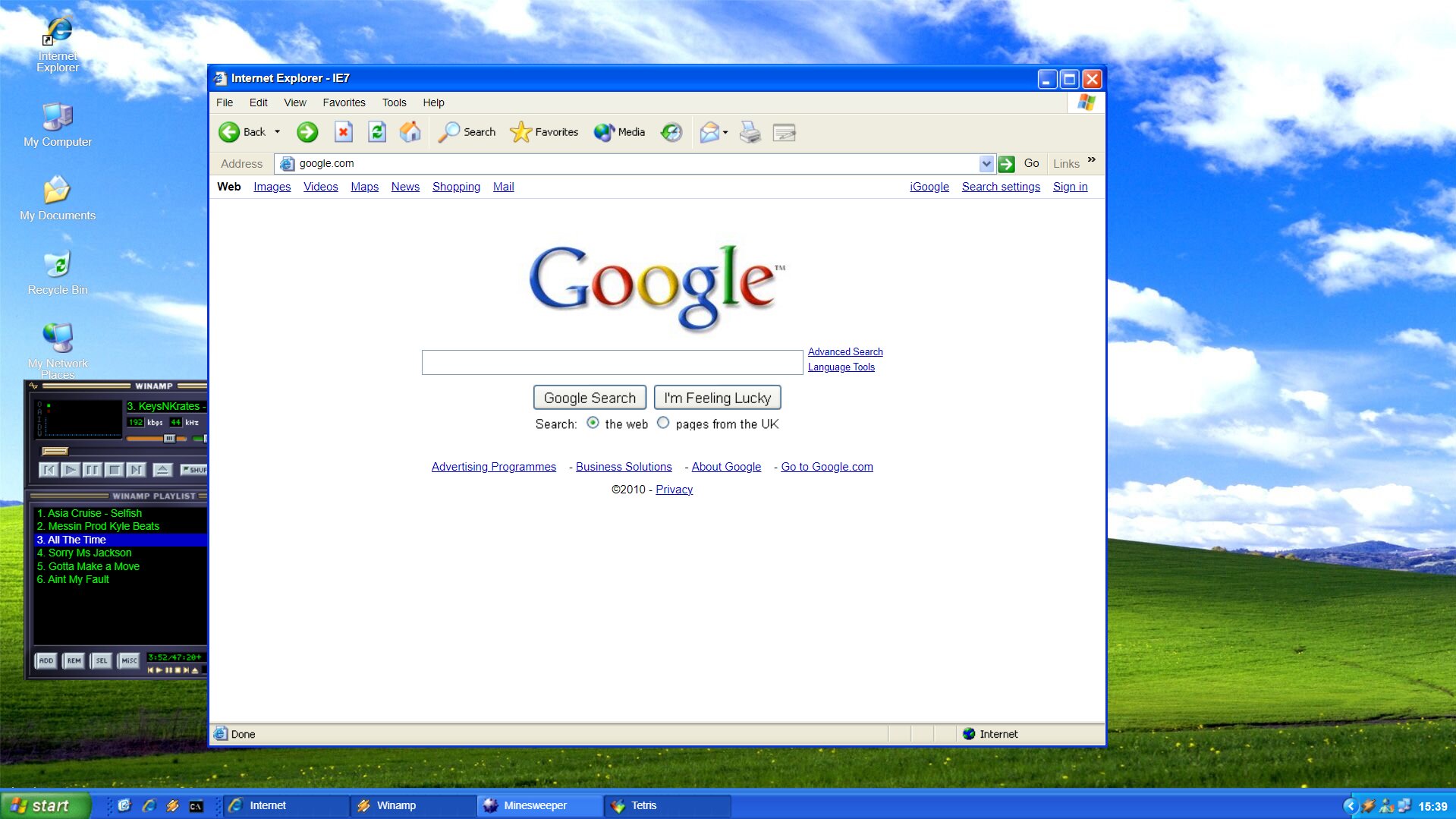Click Show Desktop icon in quick launch
This screenshot has width=1456, height=819.
pyautogui.click(x=124, y=805)
